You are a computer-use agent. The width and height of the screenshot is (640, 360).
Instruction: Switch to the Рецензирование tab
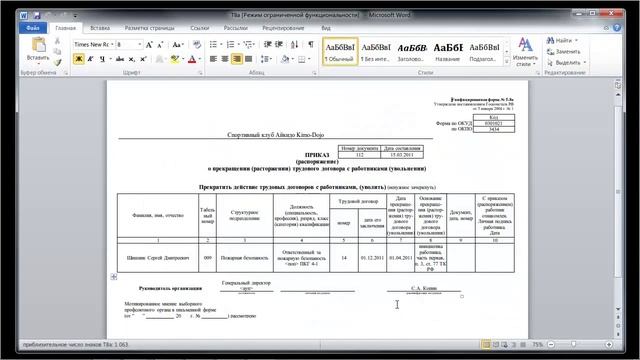click(x=283, y=28)
